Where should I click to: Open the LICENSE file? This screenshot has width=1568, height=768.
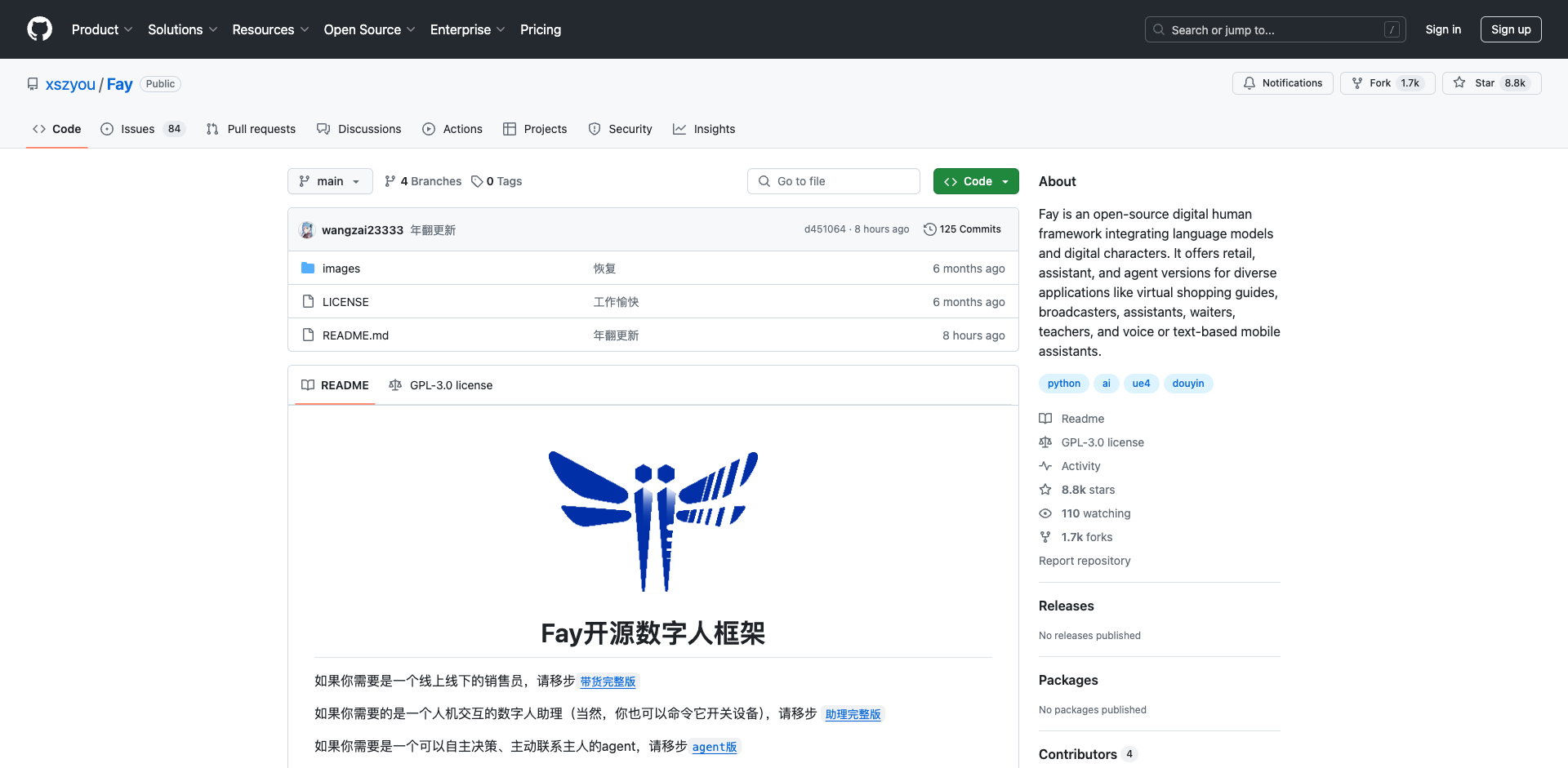click(345, 302)
